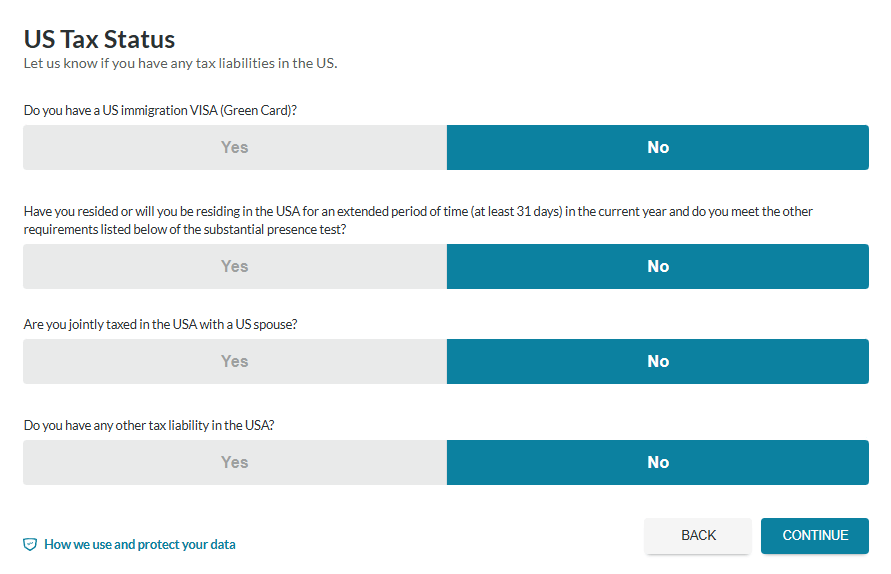
Task: Click the 'Have you resided' question first line
Action: [x=418, y=211]
